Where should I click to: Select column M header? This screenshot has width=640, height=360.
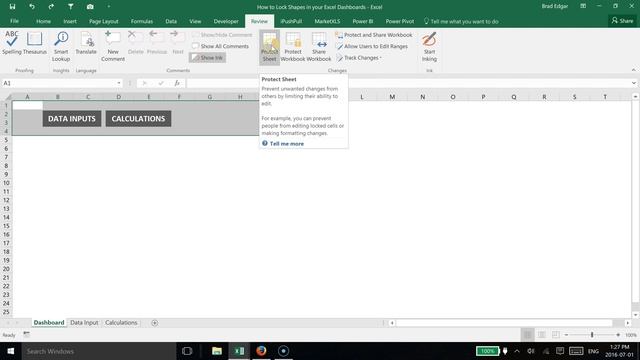pos(392,97)
